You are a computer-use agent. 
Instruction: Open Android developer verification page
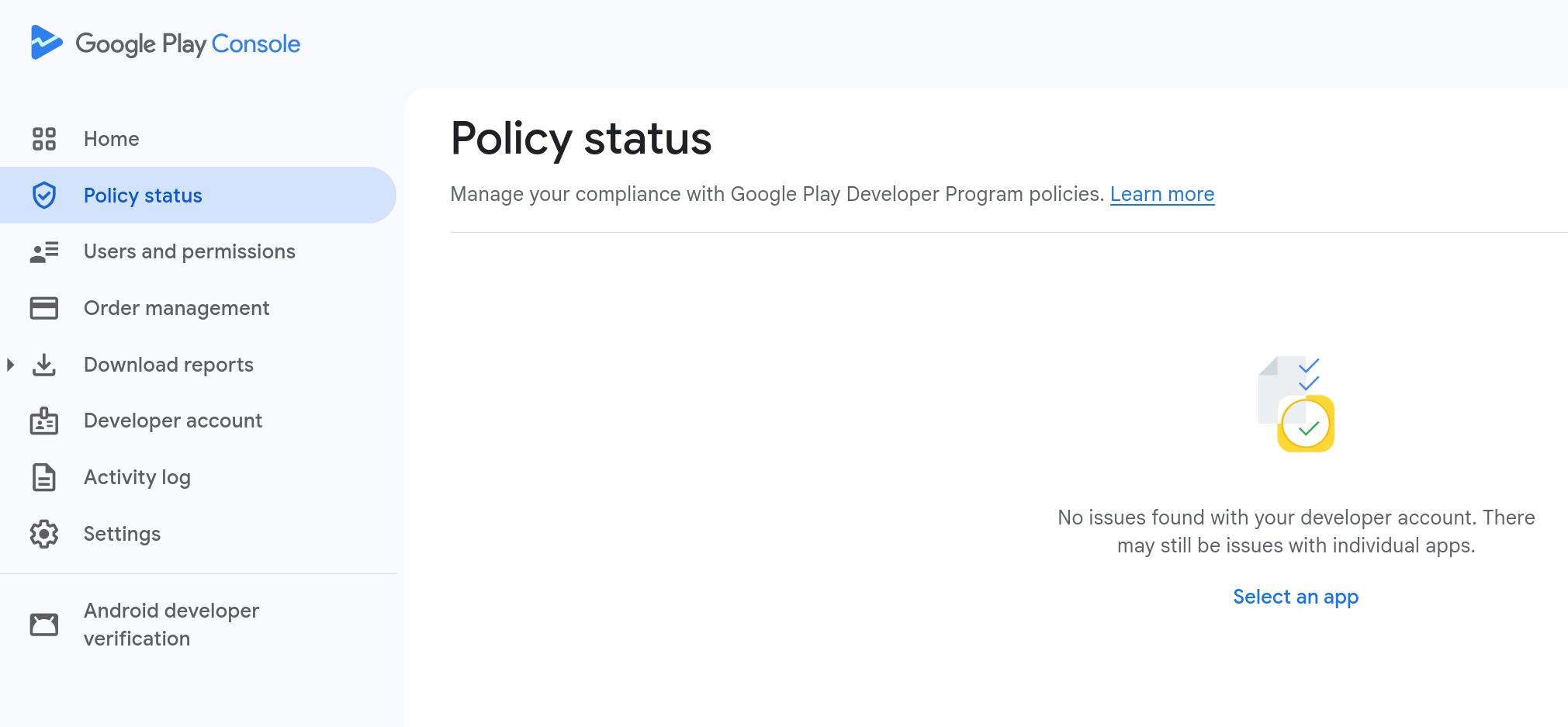click(x=171, y=625)
